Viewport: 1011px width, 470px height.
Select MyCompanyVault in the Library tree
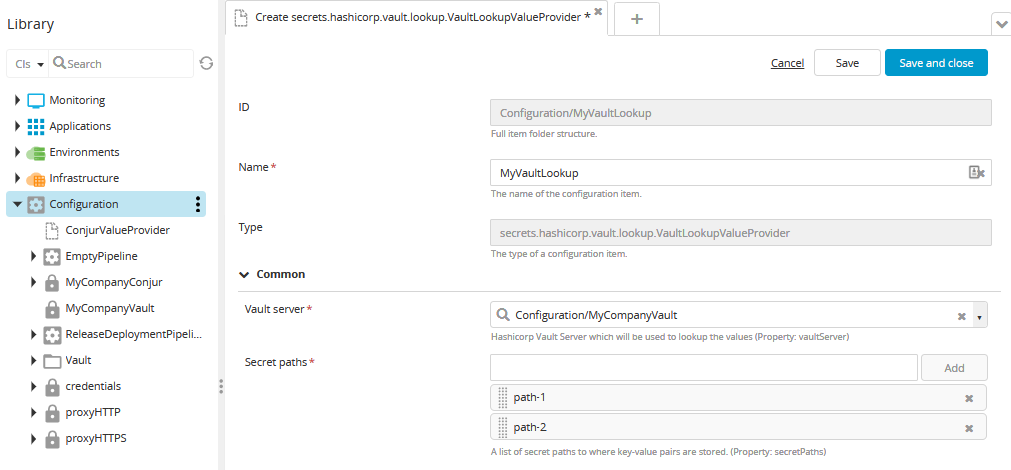pos(109,308)
